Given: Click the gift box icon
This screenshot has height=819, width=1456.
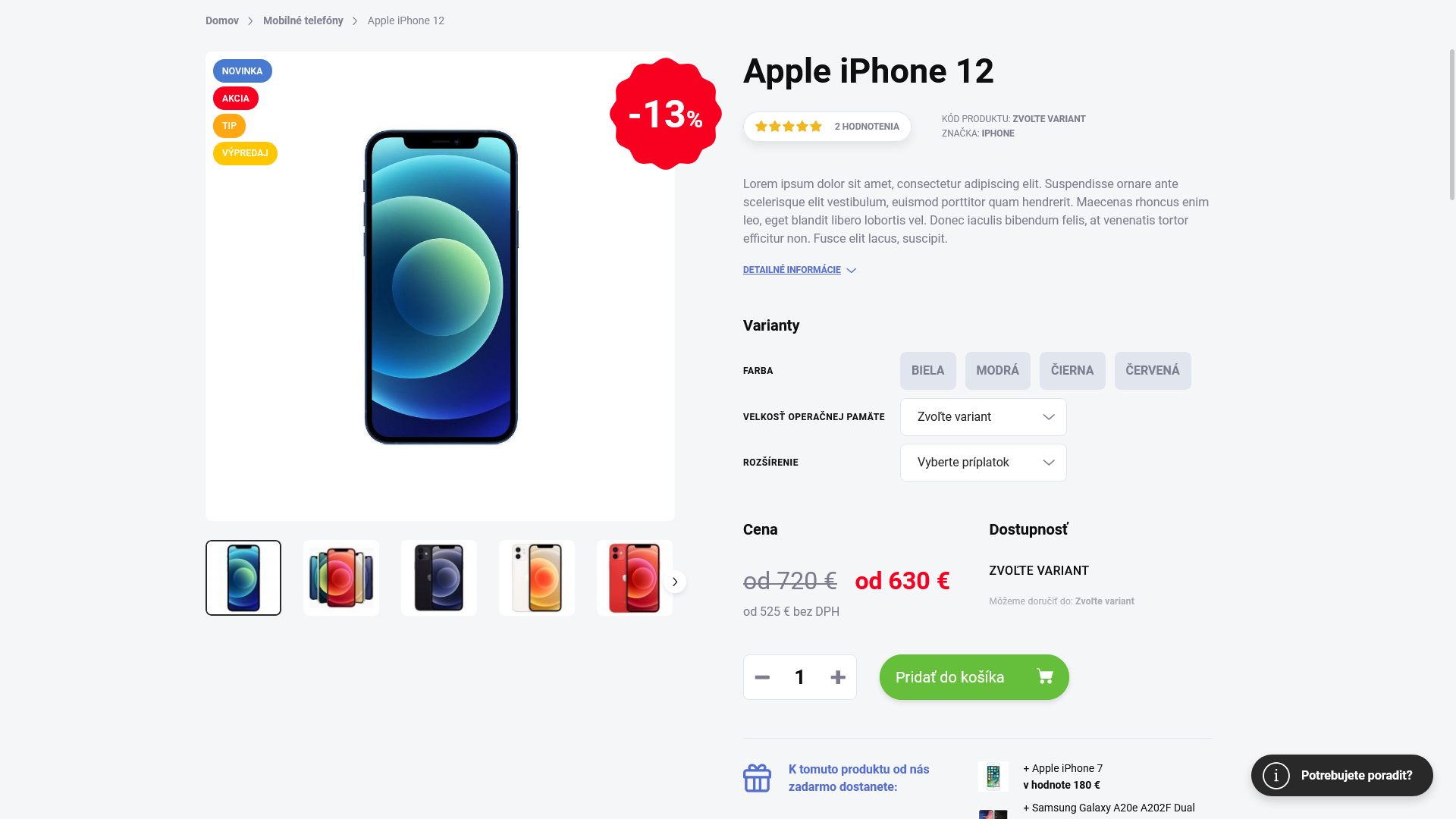Looking at the screenshot, I should (x=757, y=778).
